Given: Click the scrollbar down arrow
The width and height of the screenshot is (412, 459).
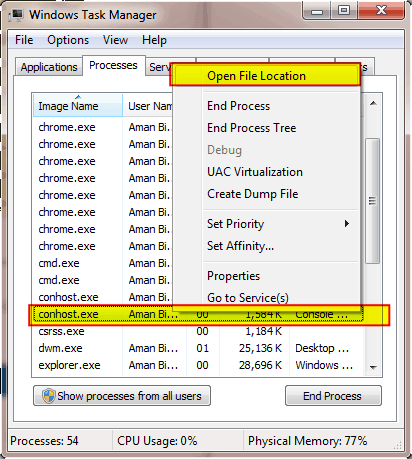Looking at the screenshot, I should click(373, 368).
